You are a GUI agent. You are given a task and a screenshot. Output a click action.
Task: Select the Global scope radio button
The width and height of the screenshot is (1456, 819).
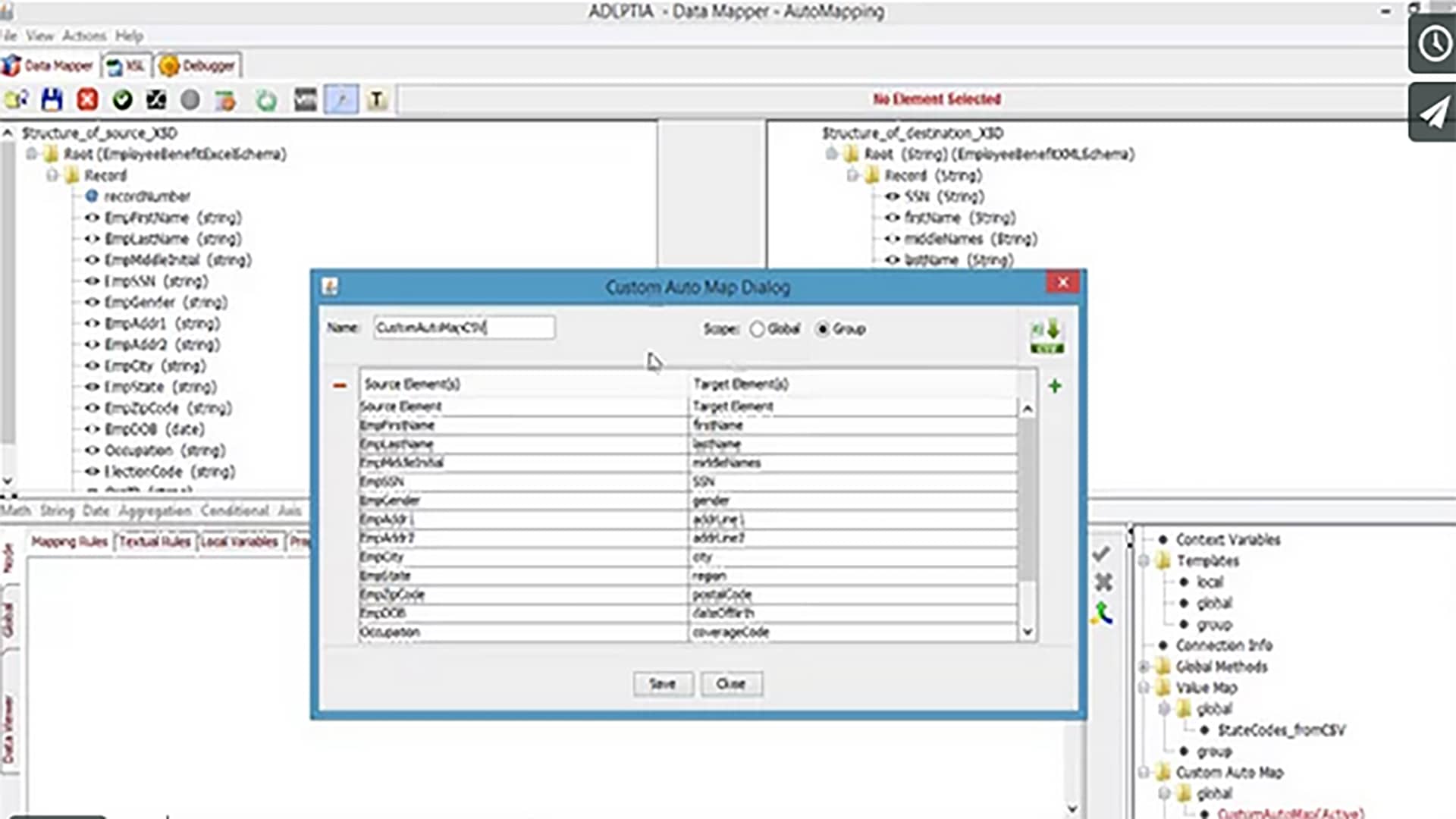point(757,329)
